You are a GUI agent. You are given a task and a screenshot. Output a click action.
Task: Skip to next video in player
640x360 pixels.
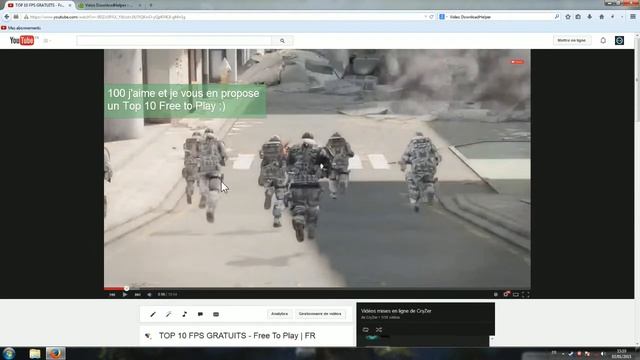click(x=138, y=294)
